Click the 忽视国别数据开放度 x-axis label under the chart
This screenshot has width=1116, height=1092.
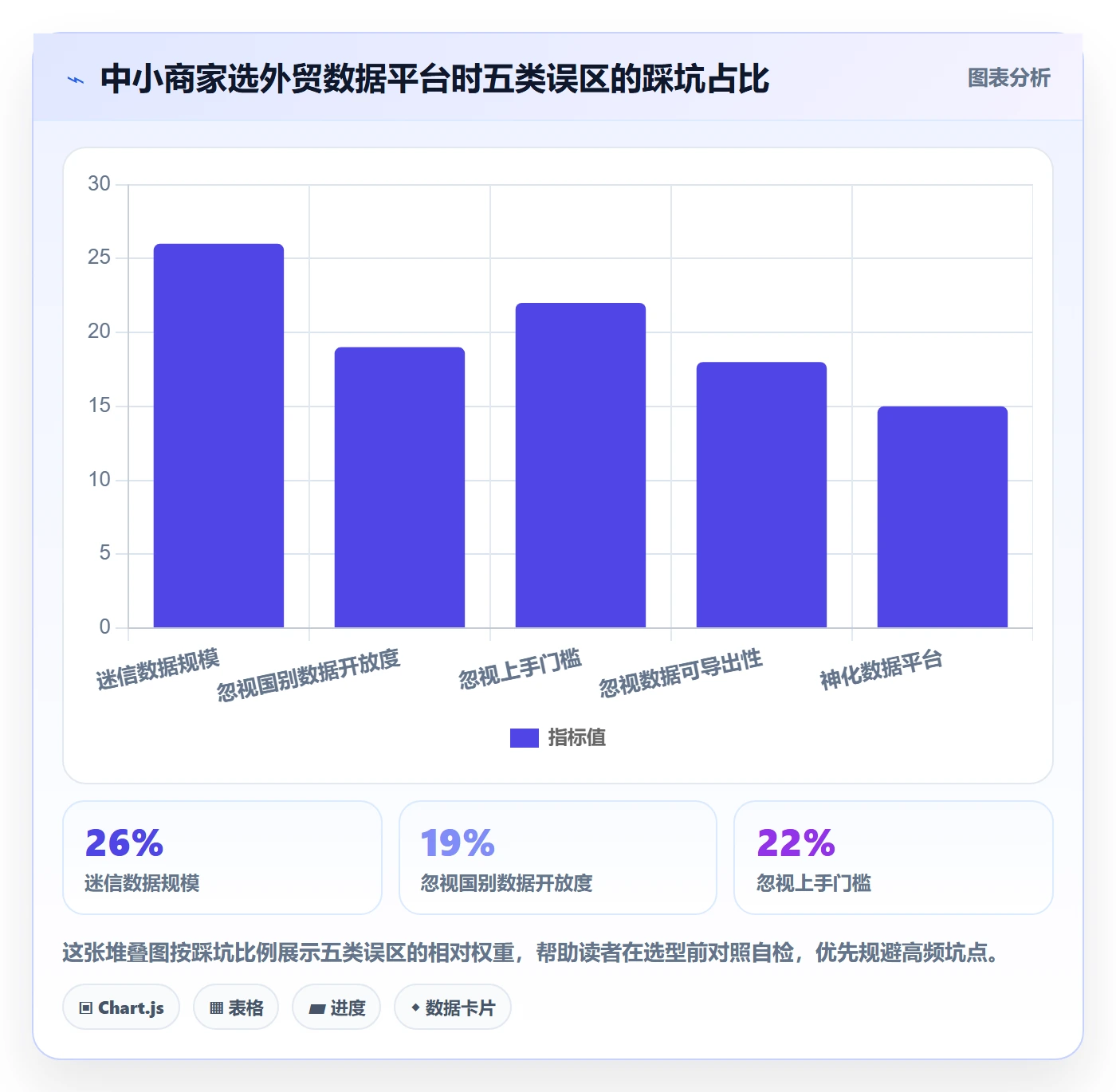[x=308, y=674]
